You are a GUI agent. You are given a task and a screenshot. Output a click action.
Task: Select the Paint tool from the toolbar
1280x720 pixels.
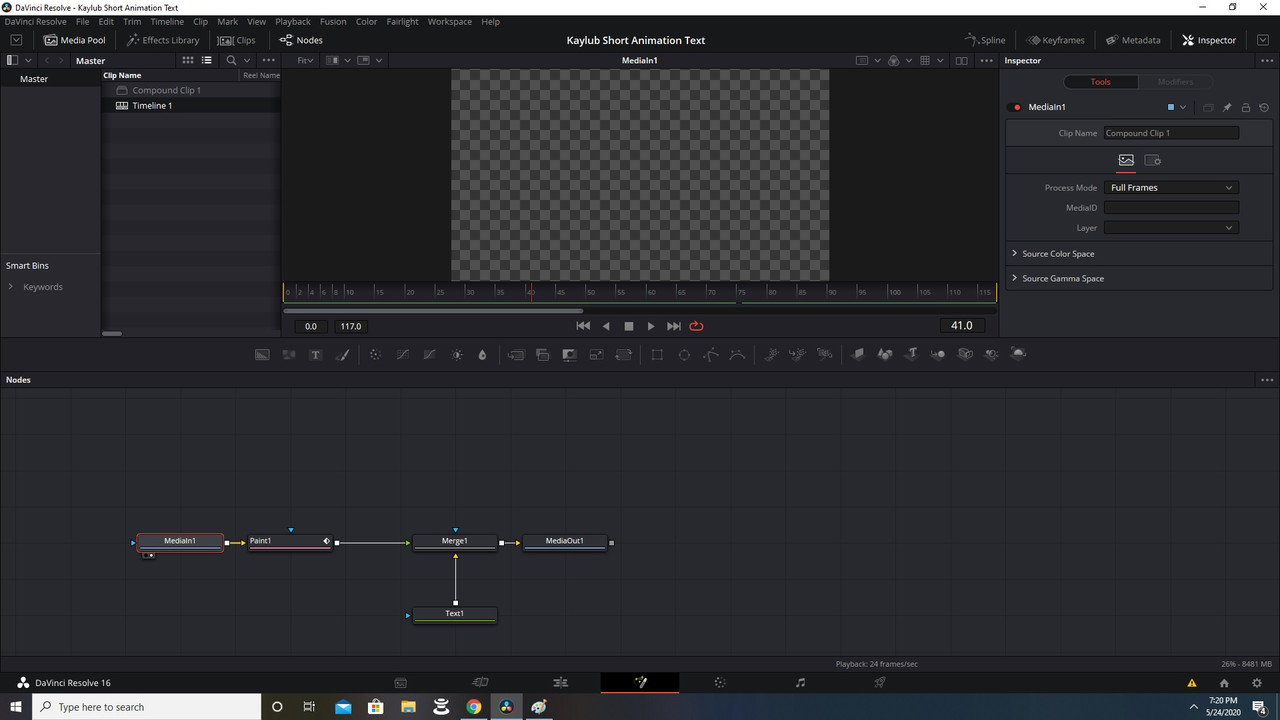343,354
